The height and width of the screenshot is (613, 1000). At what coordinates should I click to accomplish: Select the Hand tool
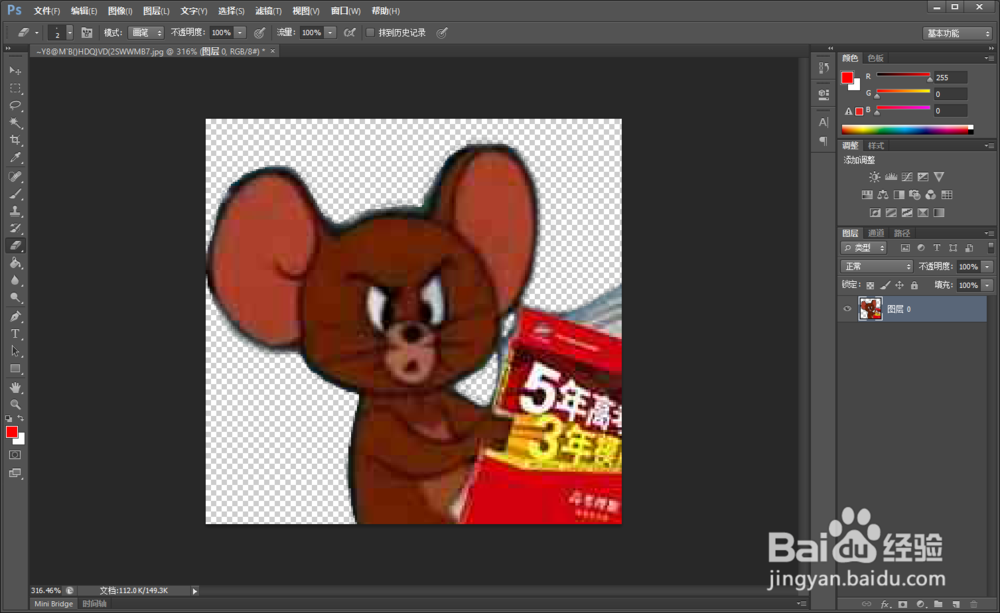coord(15,387)
